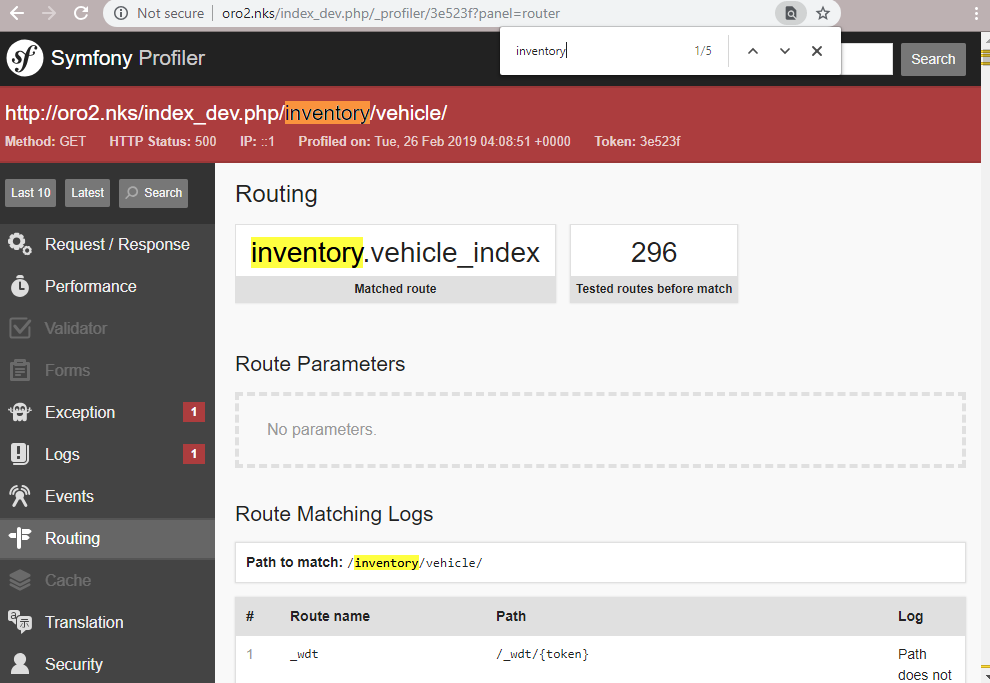Viewport: 990px width, 683px height.
Task: Go to previous find result
Action: tap(753, 51)
